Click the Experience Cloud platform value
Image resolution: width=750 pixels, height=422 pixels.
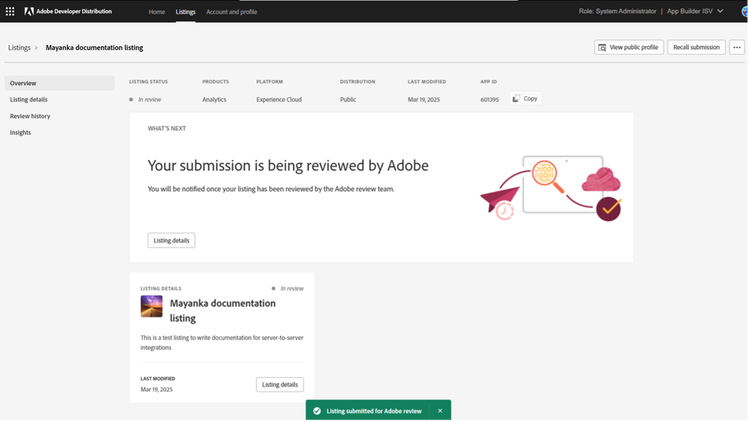click(279, 100)
